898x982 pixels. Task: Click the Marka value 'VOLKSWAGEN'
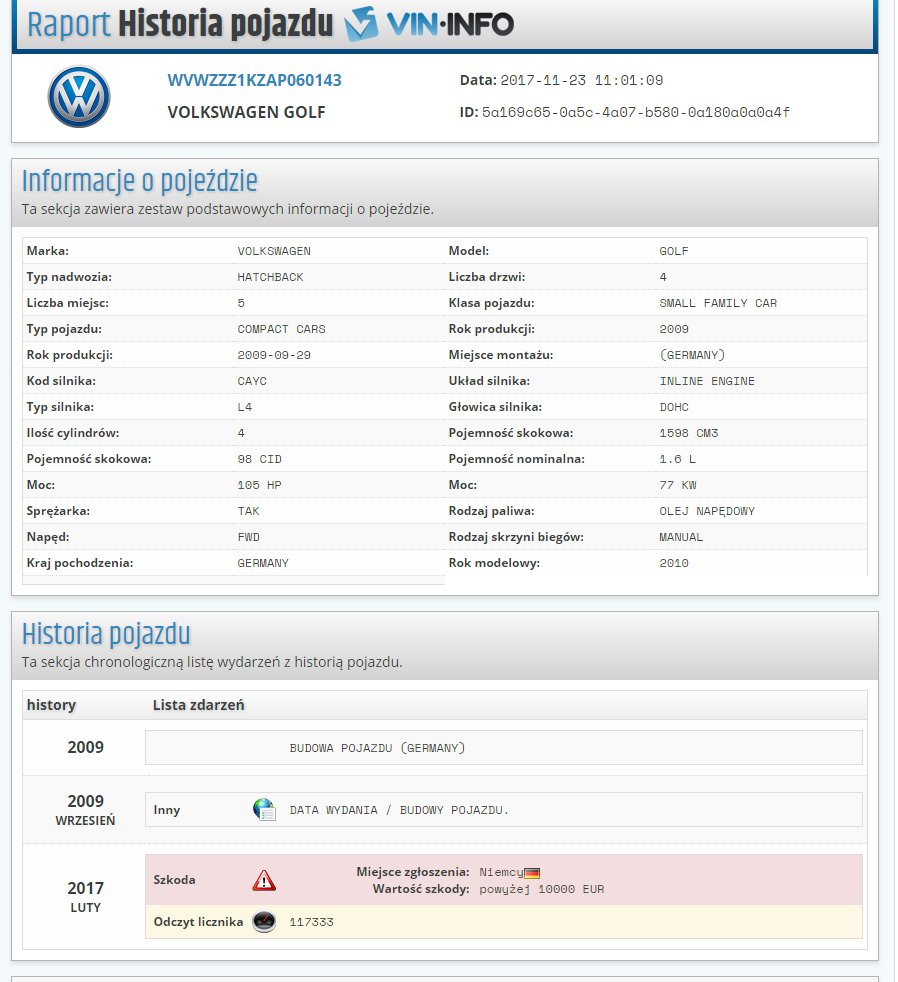point(274,251)
